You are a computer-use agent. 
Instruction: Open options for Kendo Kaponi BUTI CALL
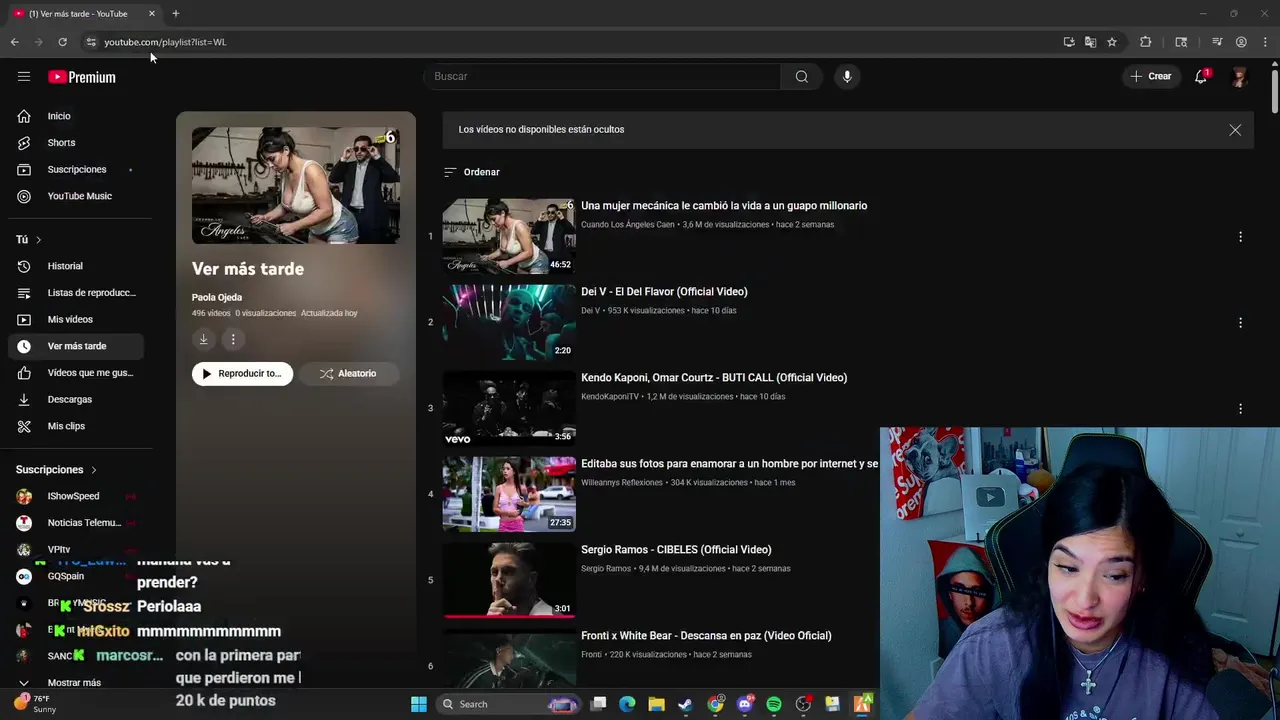[x=1240, y=409]
